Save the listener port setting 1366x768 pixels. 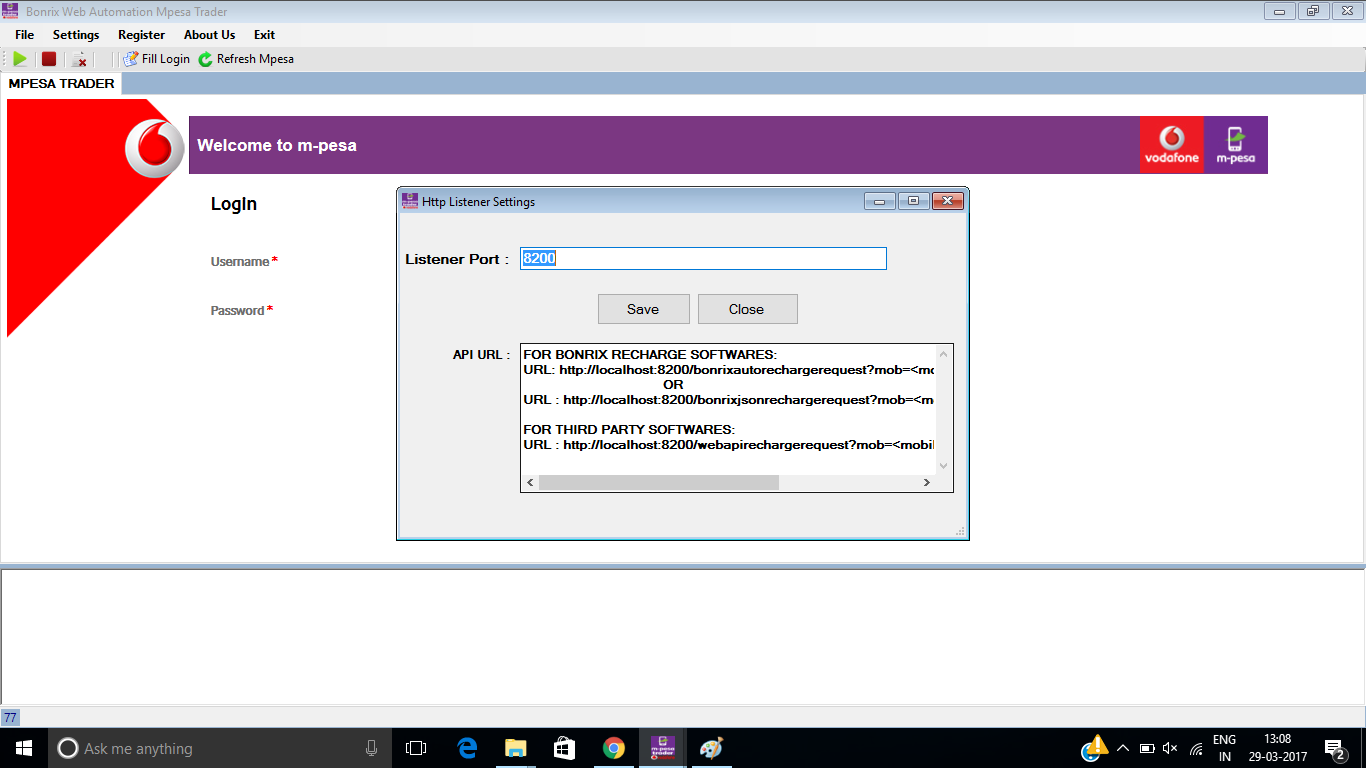pos(643,309)
